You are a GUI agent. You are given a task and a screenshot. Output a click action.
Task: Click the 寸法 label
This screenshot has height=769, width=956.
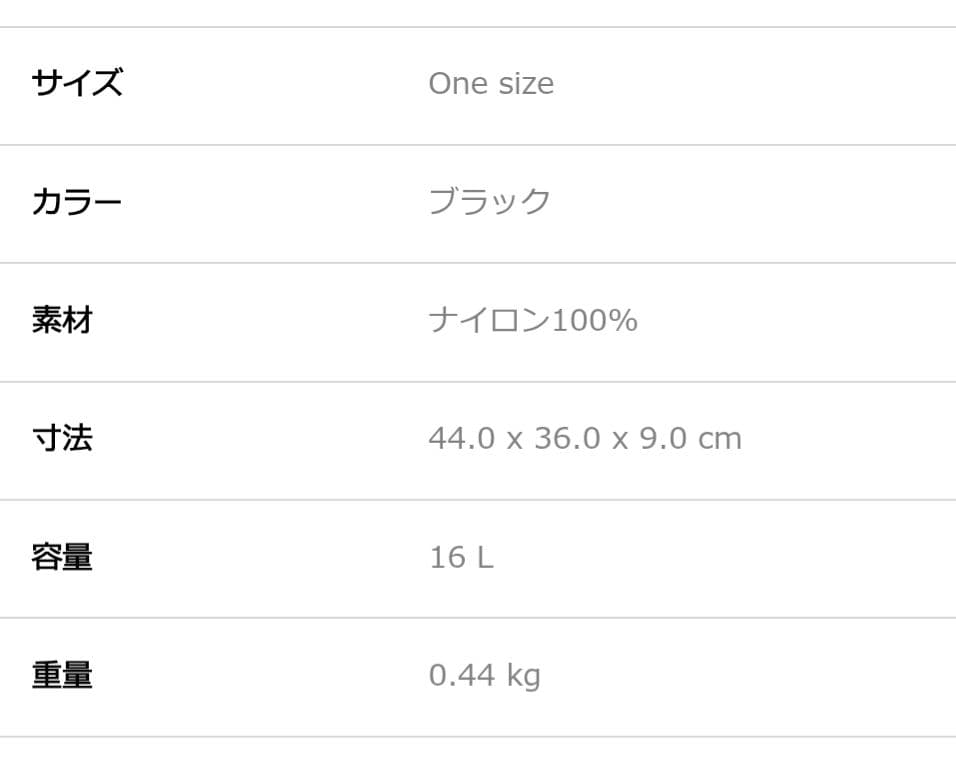(x=62, y=438)
